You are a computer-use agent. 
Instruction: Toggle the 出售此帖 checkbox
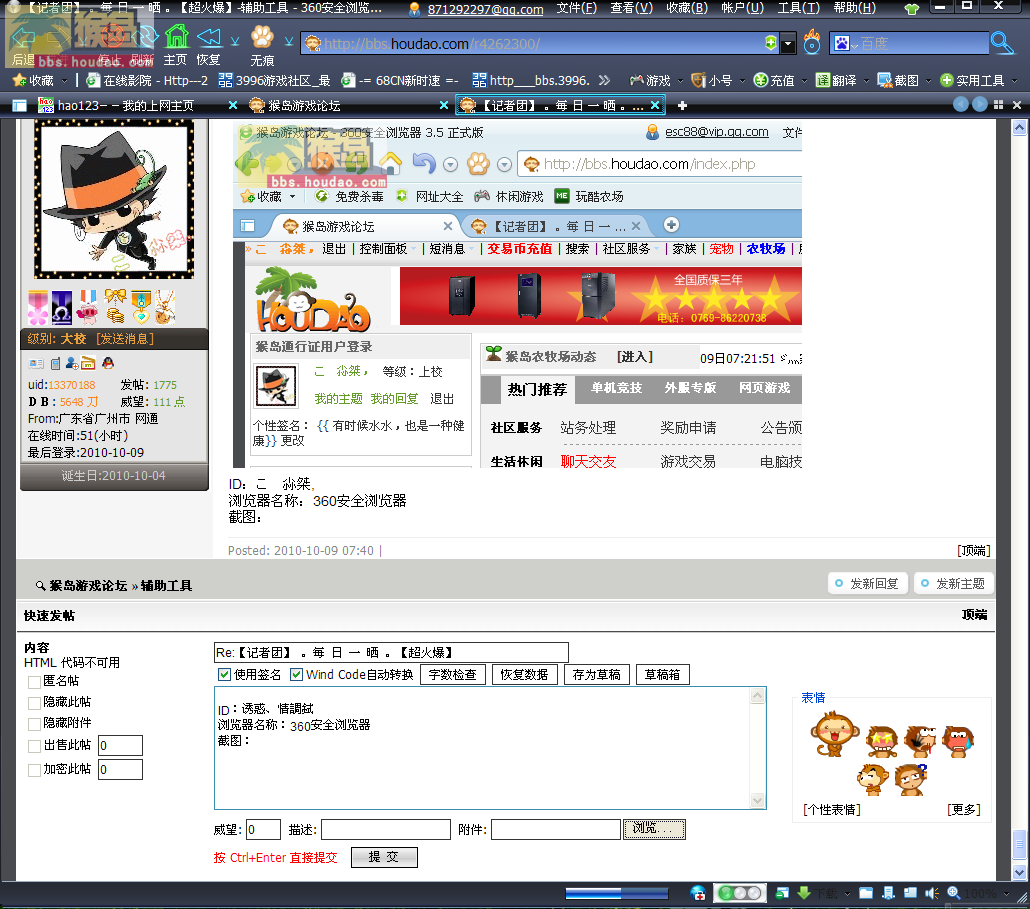pos(34,746)
